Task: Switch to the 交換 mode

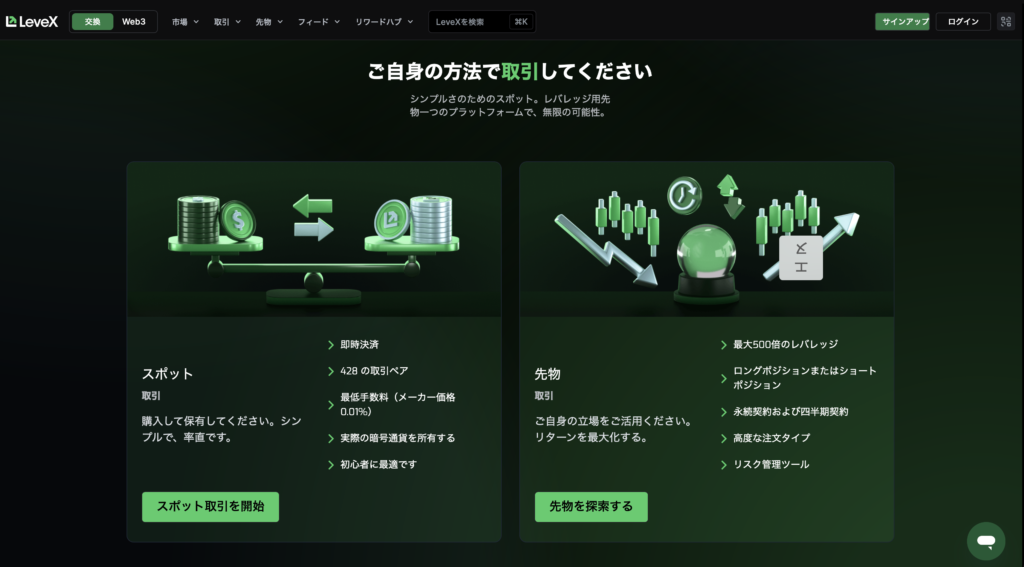Action: [93, 22]
